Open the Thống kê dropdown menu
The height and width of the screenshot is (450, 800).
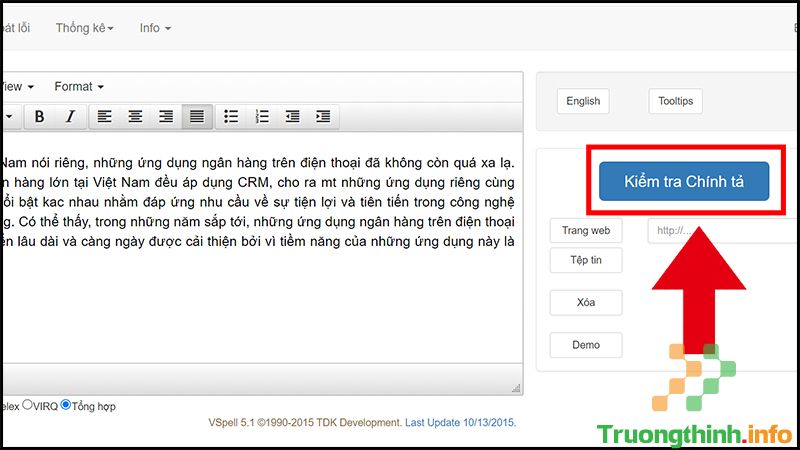click(85, 28)
